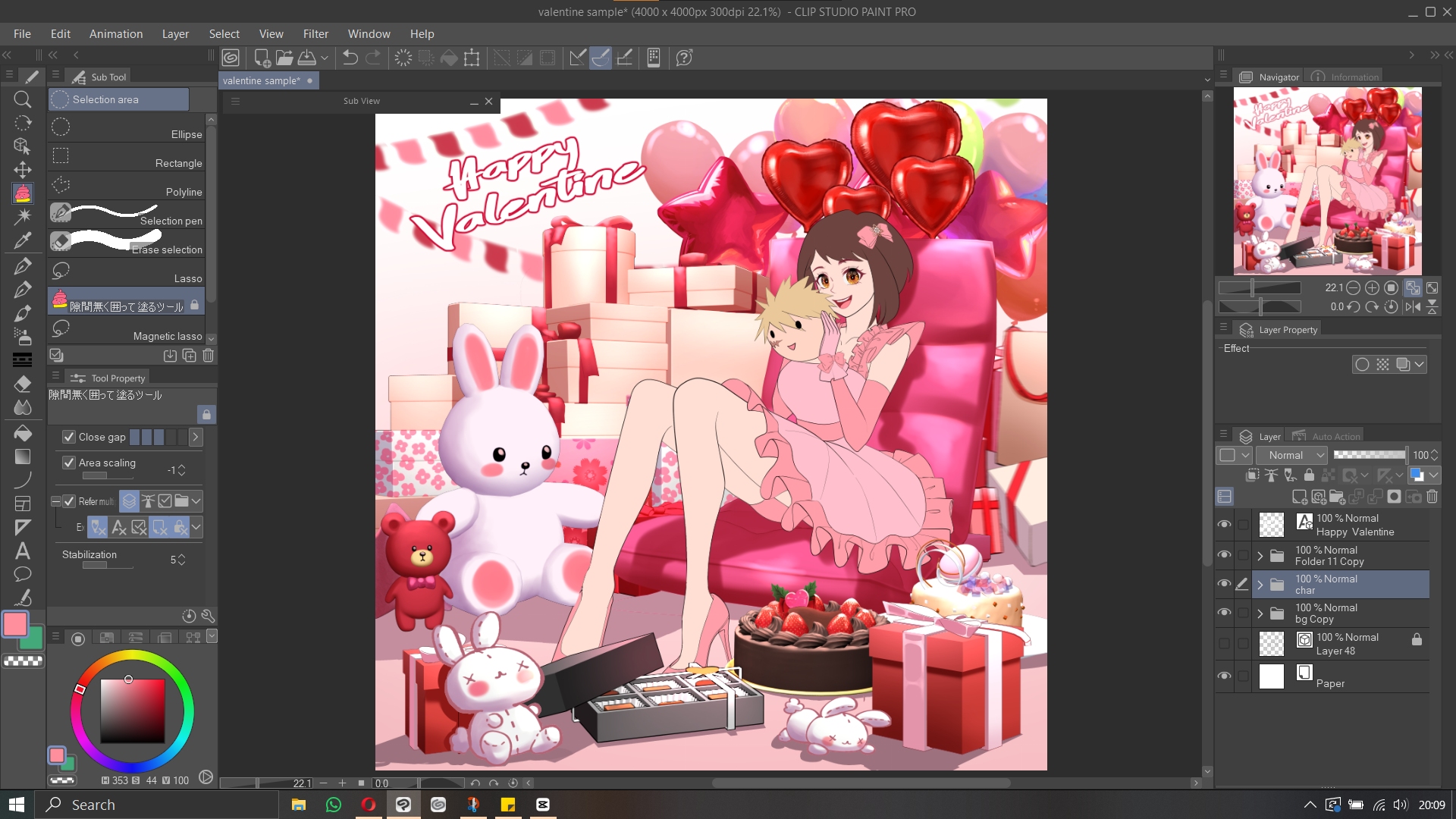
Task: Select the Move layer tool
Action: pyautogui.click(x=23, y=170)
